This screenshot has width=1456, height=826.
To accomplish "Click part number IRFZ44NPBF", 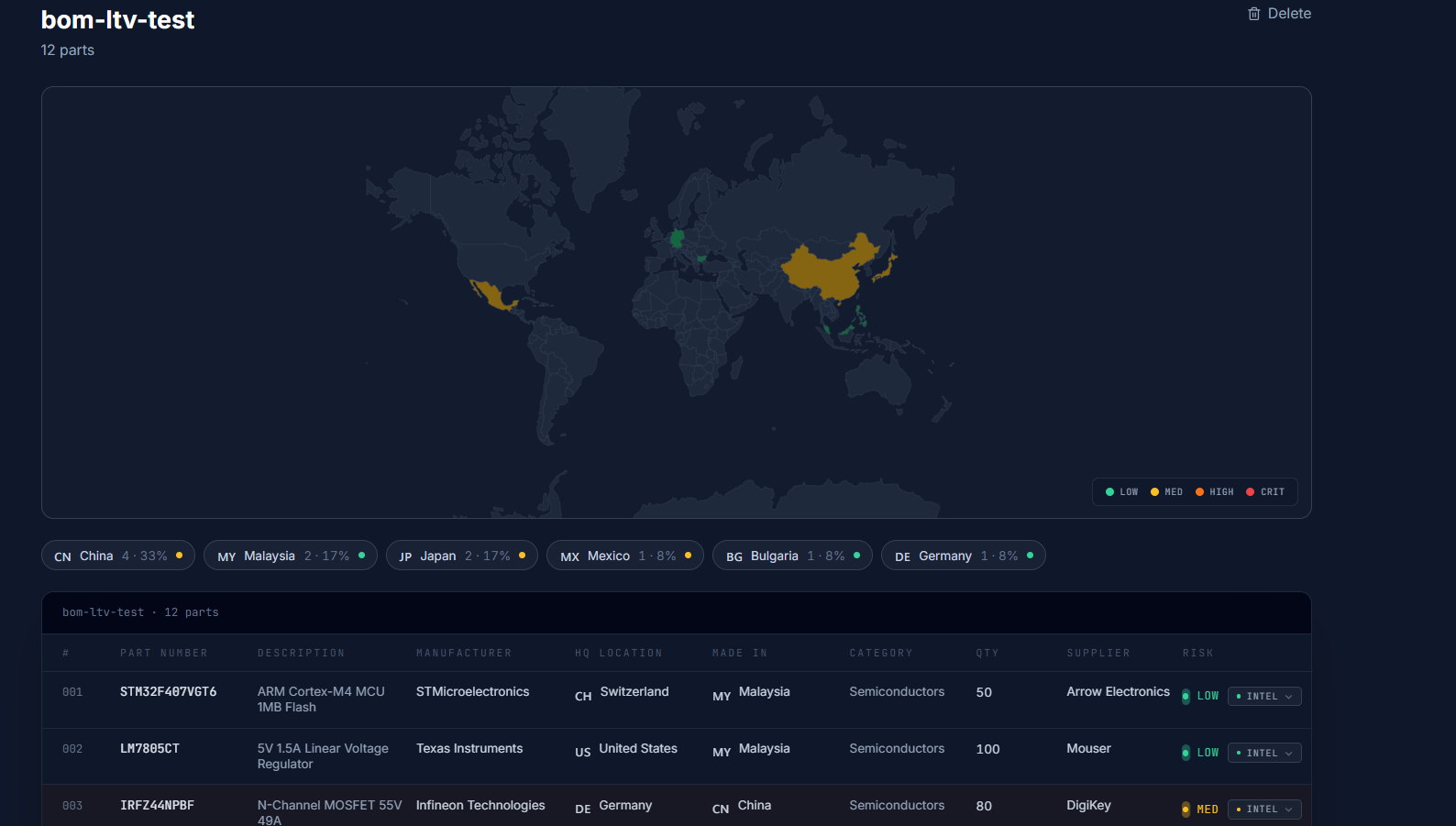I will (157, 806).
